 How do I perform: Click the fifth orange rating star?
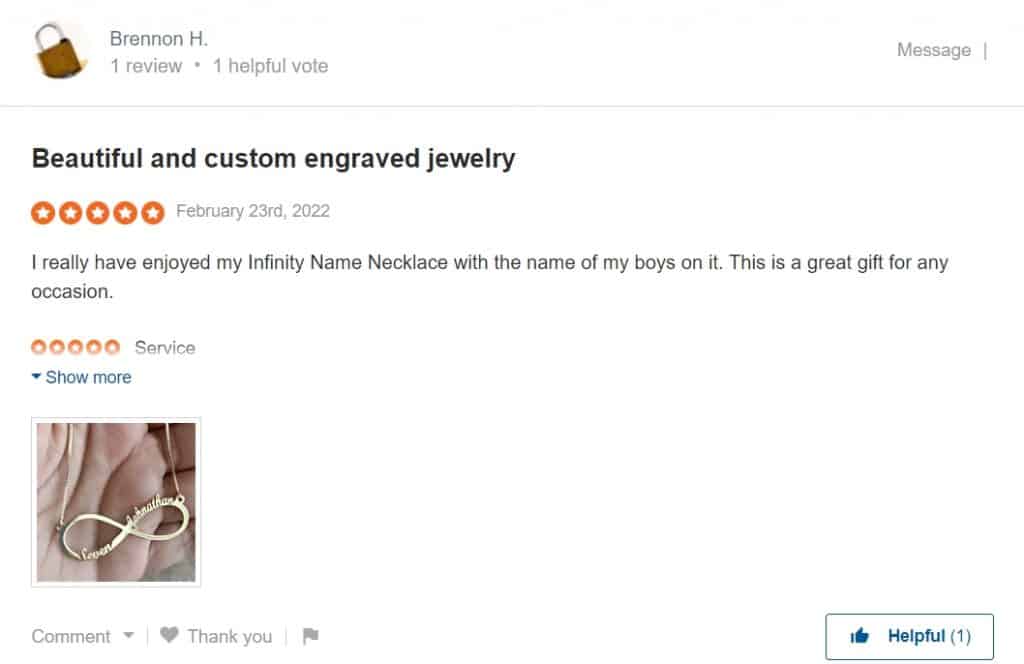pyautogui.click(x=153, y=212)
